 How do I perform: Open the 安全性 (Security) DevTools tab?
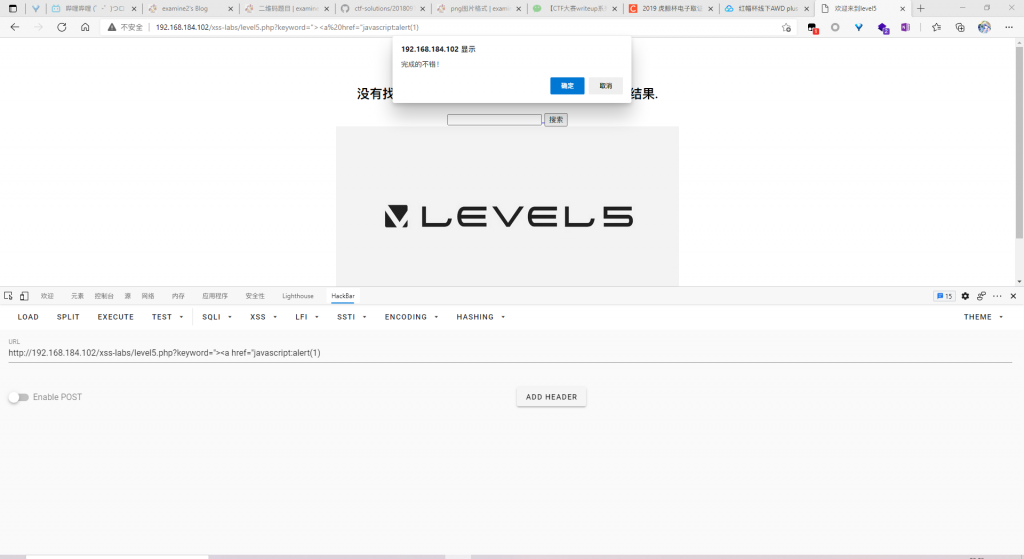tap(255, 296)
